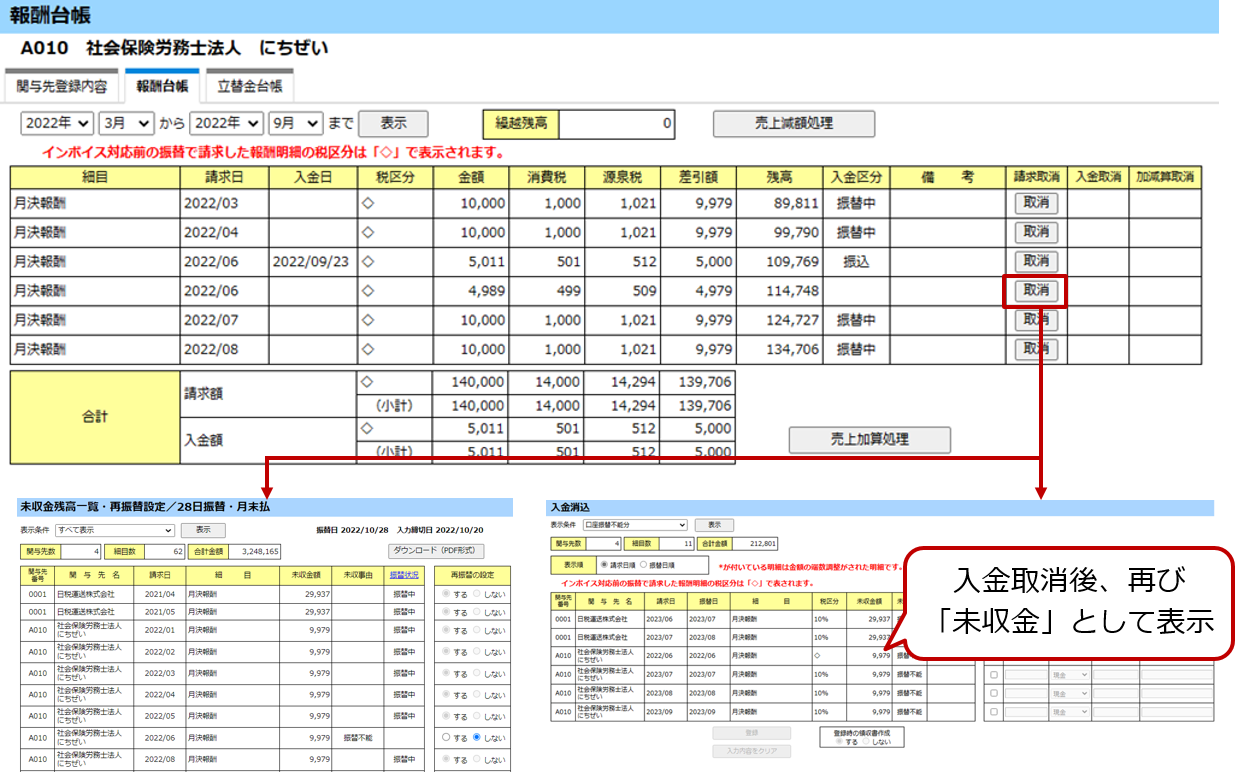
Task: Expand the start year dropdown showing 2022年
Action: [57, 123]
